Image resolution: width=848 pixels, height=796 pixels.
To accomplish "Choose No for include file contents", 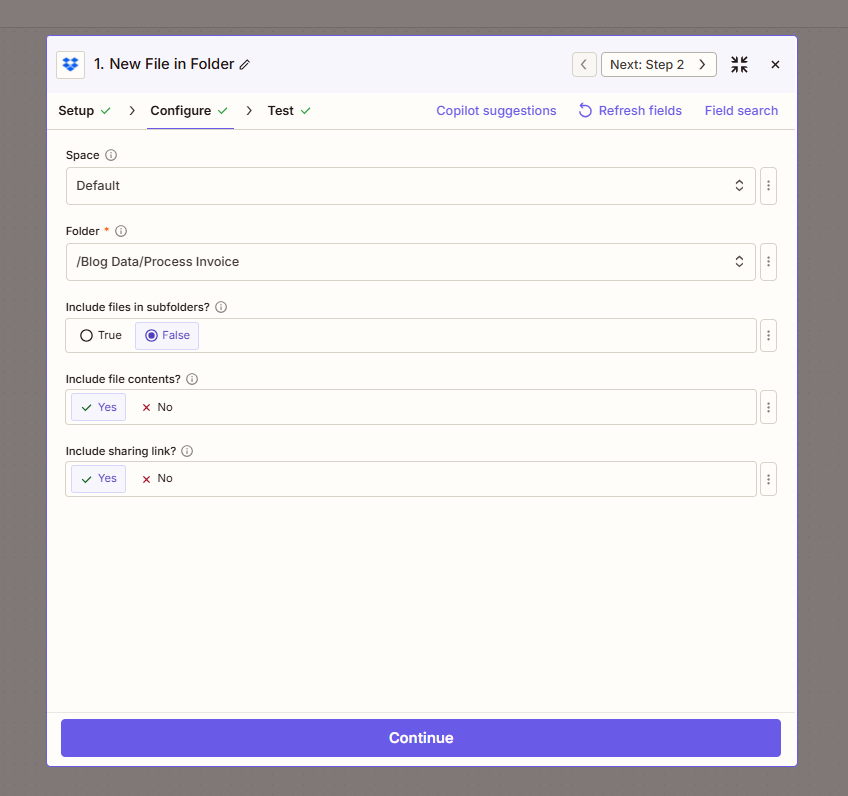I will point(158,407).
